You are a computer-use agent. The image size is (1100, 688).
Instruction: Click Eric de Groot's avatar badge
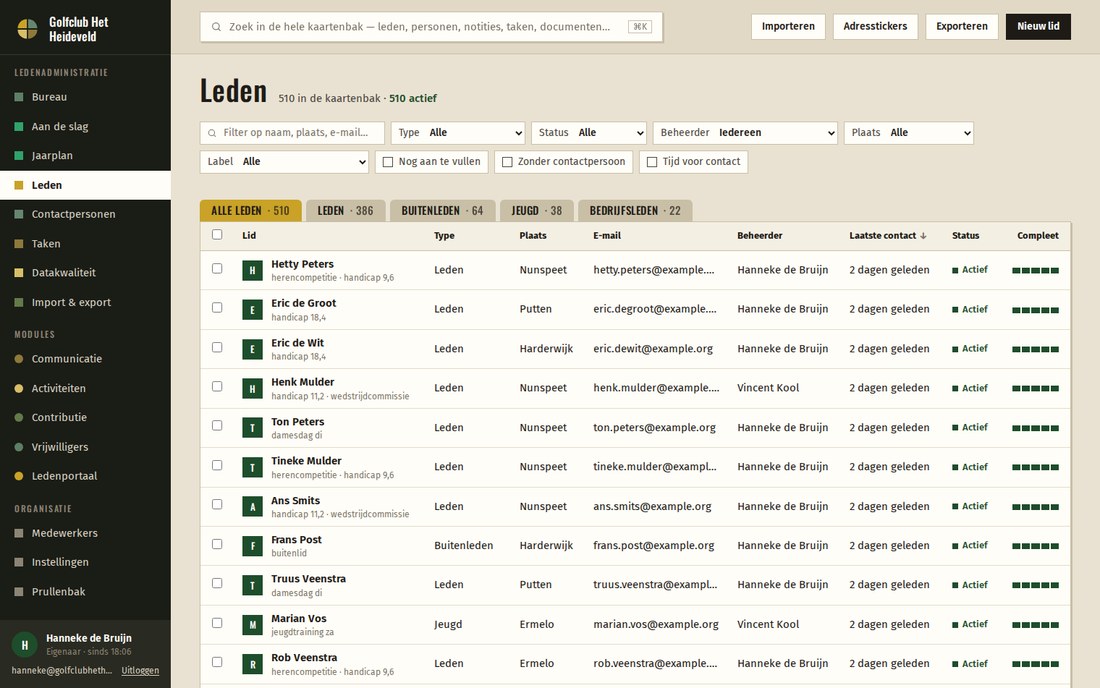pos(253,309)
